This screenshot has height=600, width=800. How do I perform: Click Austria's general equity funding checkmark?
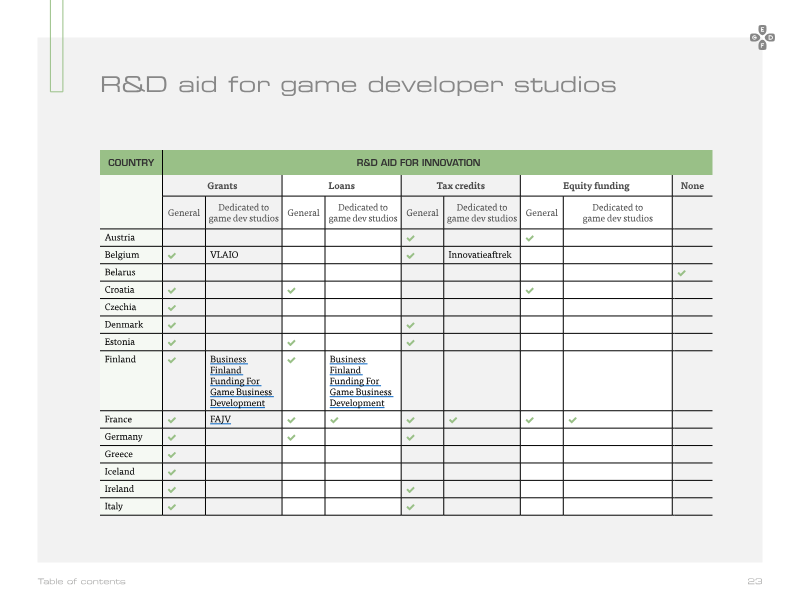pyautogui.click(x=530, y=238)
